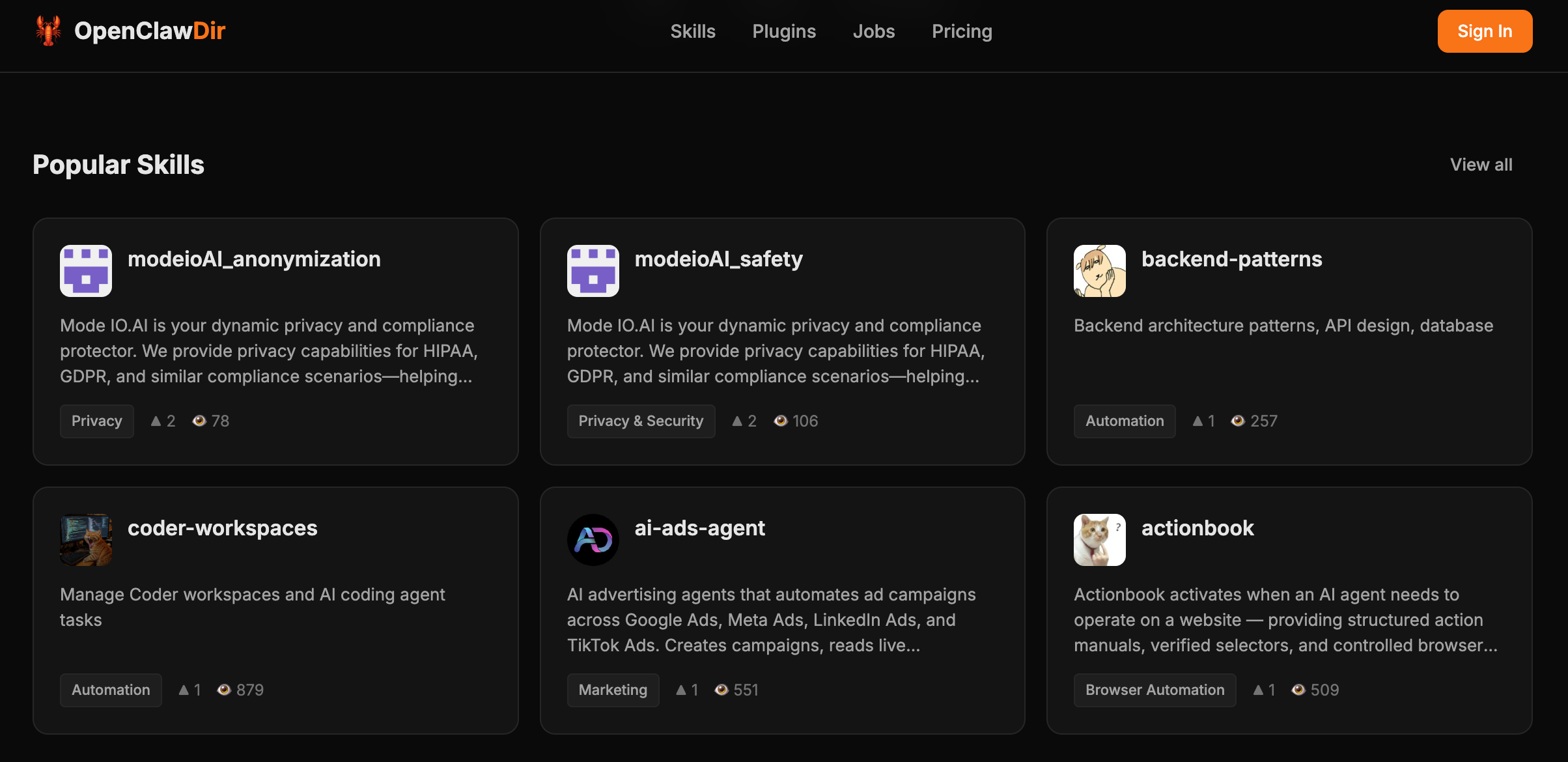1568x762 pixels.
Task: Click the ai-ads-agent AD logo icon
Action: pos(593,540)
